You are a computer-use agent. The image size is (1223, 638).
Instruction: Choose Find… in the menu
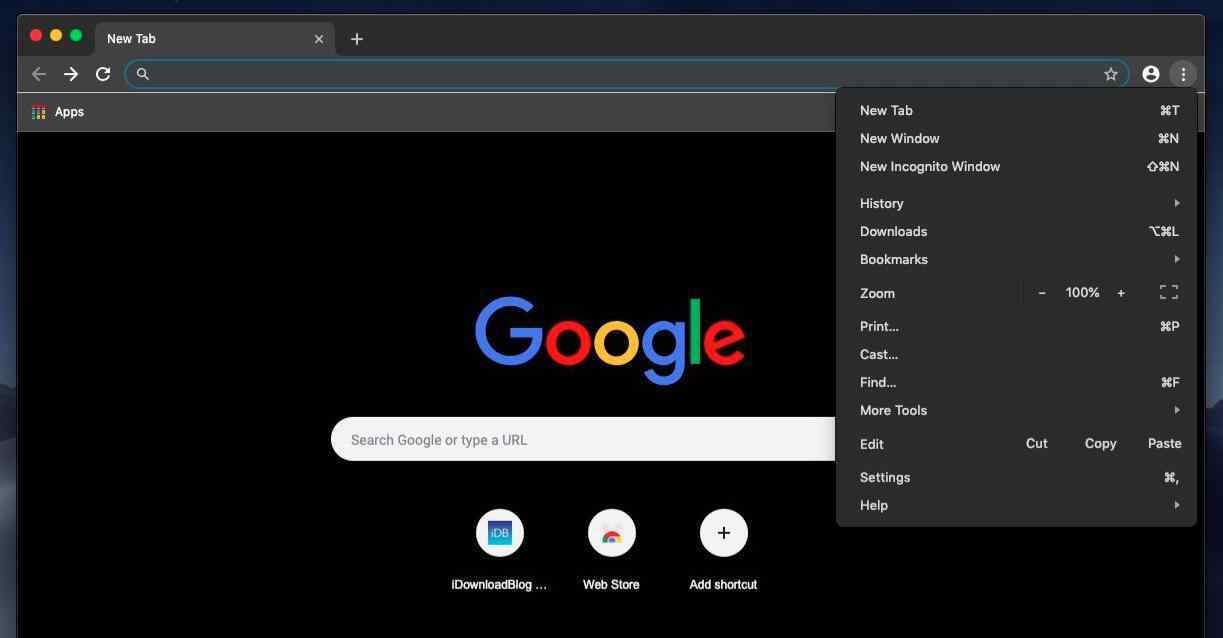pos(1016,382)
